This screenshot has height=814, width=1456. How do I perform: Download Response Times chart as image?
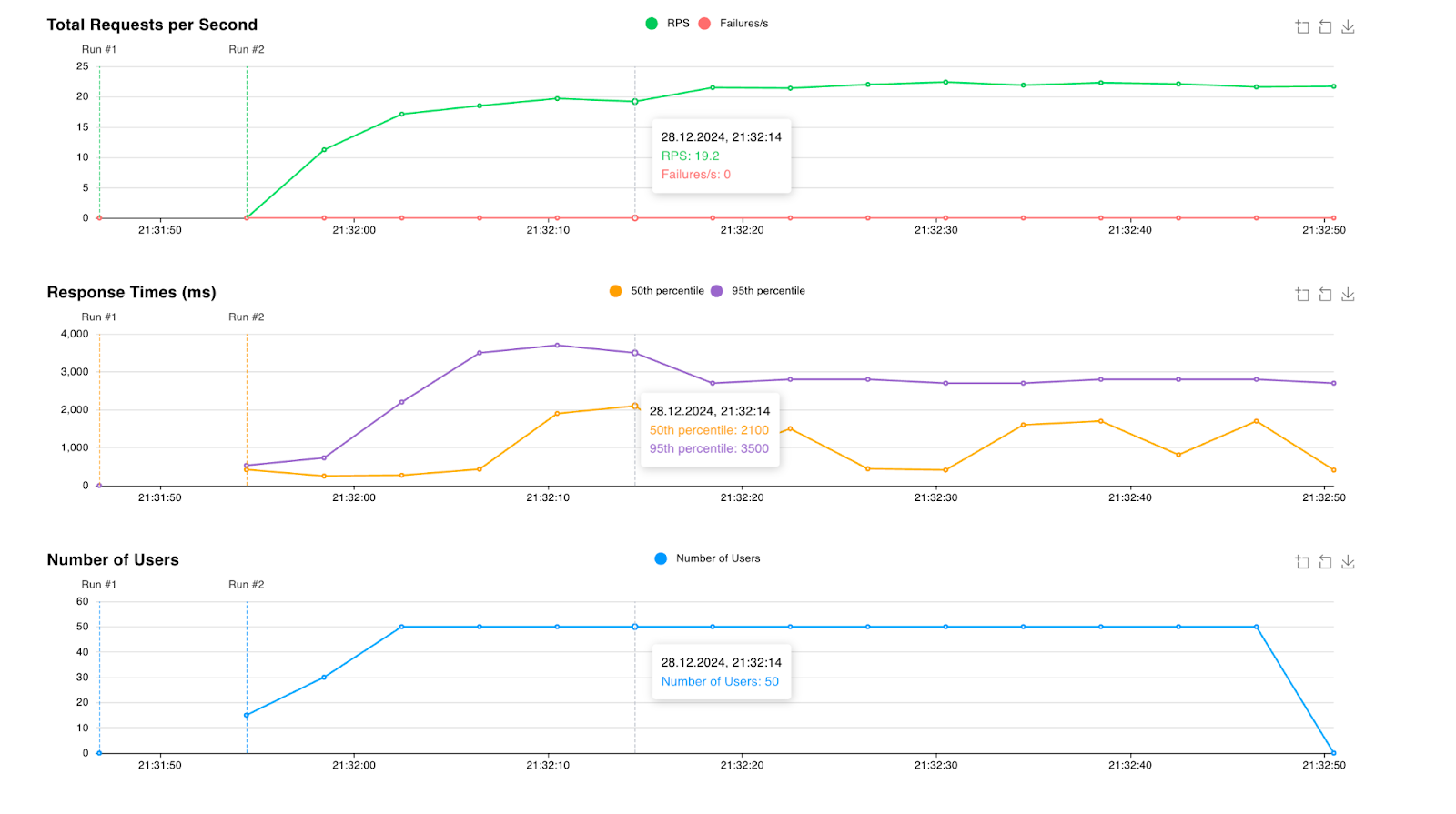point(1348,295)
